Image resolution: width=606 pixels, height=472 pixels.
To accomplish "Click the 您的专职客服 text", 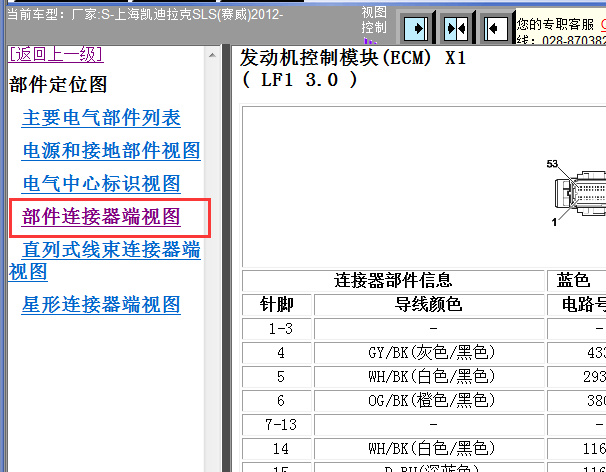I will click(x=555, y=24).
